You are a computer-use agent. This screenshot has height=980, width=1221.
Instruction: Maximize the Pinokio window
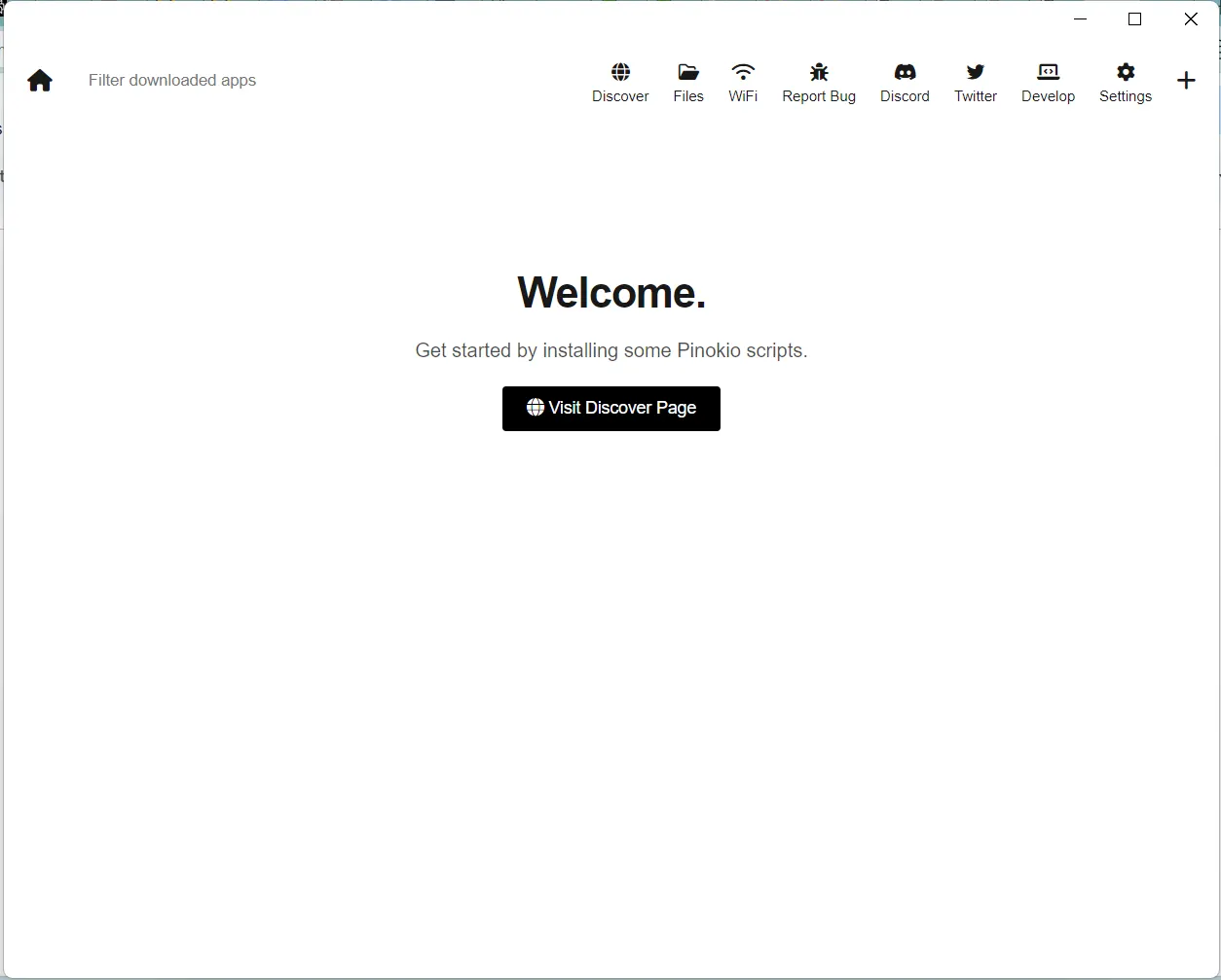click(x=1134, y=19)
